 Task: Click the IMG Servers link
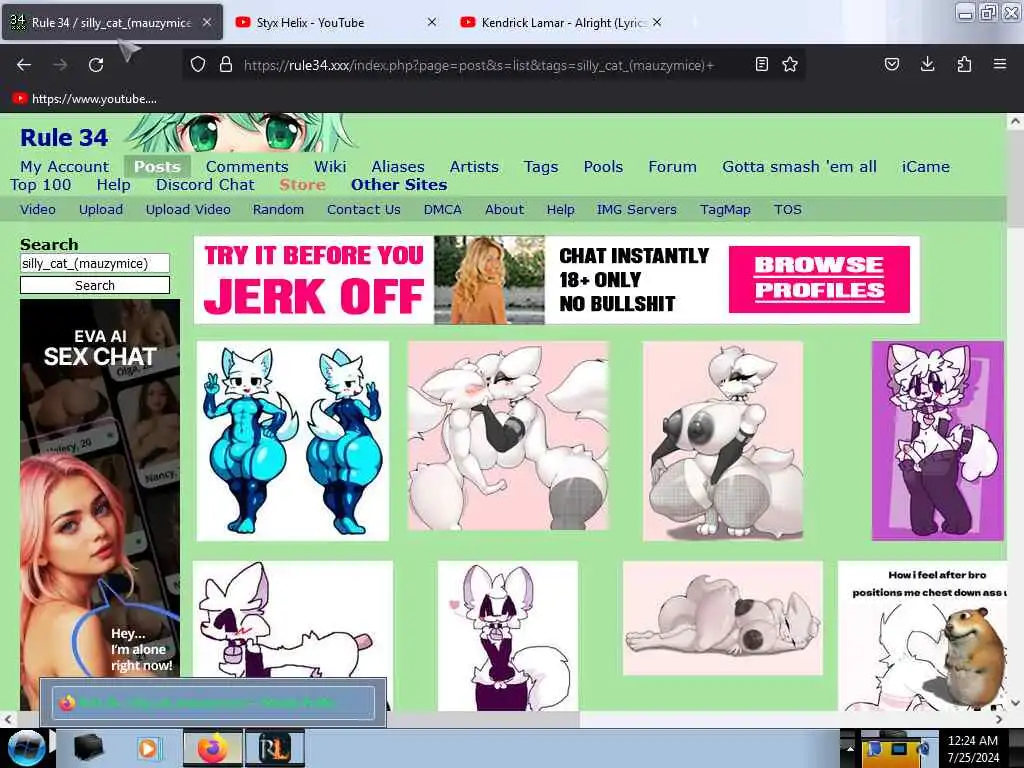pyautogui.click(x=636, y=210)
